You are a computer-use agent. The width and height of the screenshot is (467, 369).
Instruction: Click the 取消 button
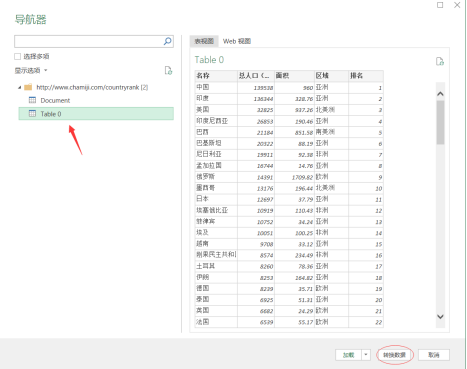[434, 355]
